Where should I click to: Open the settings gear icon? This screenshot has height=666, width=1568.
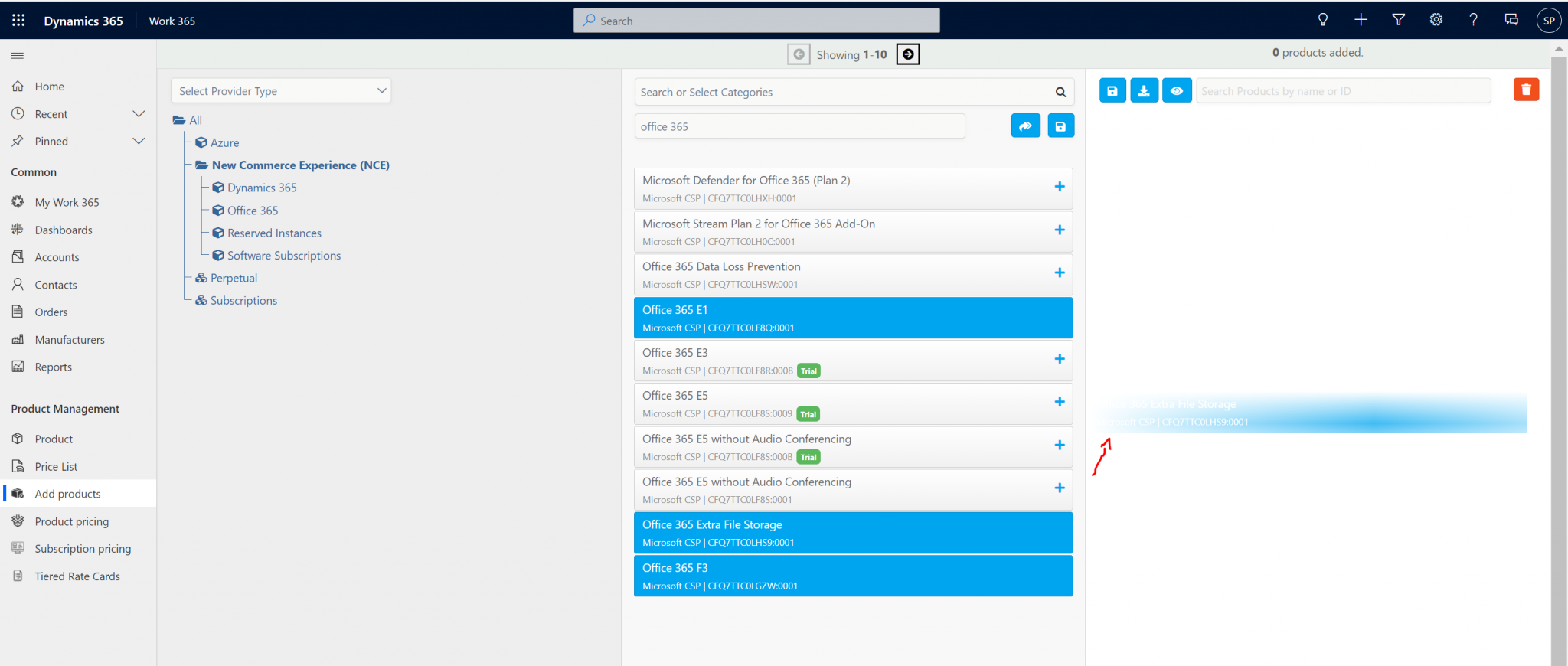tap(1436, 21)
